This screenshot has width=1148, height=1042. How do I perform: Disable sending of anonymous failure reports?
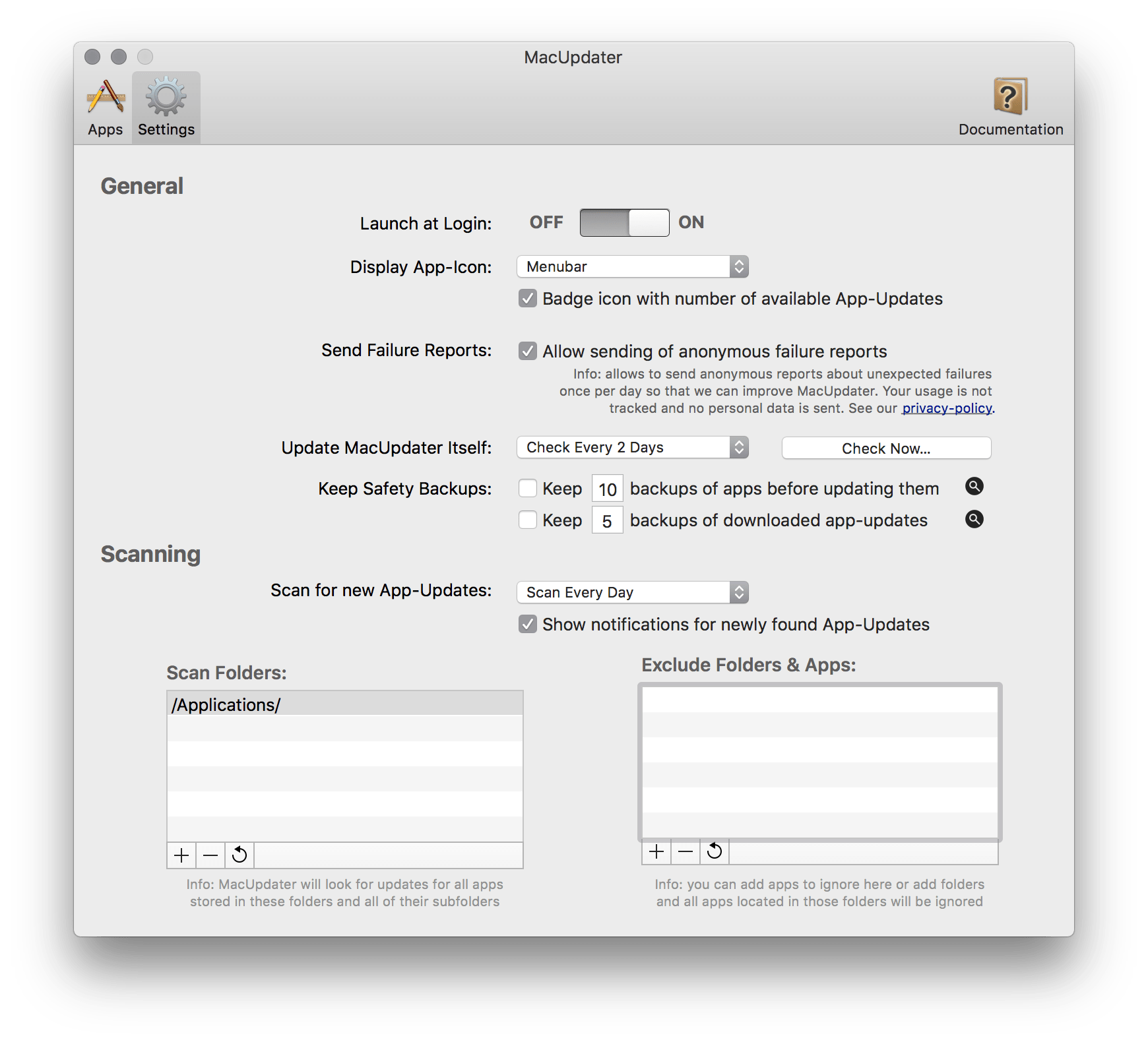pos(527,351)
